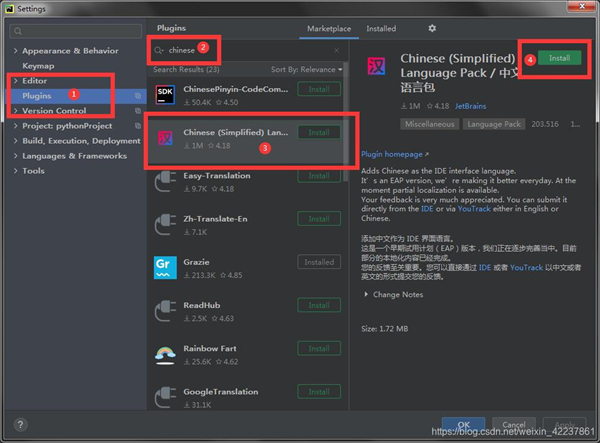Switch to the Marketplace tab
The height and width of the screenshot is (443, 600).
328,29
